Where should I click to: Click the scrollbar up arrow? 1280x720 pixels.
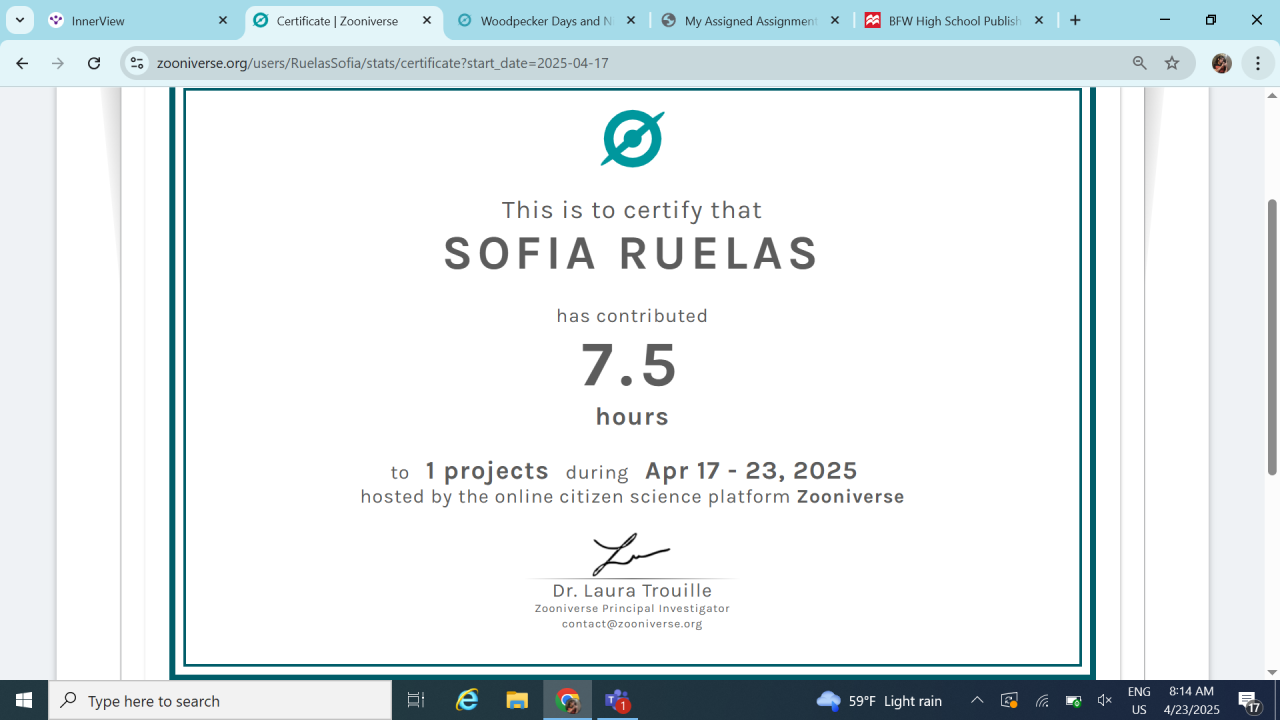1272,96
